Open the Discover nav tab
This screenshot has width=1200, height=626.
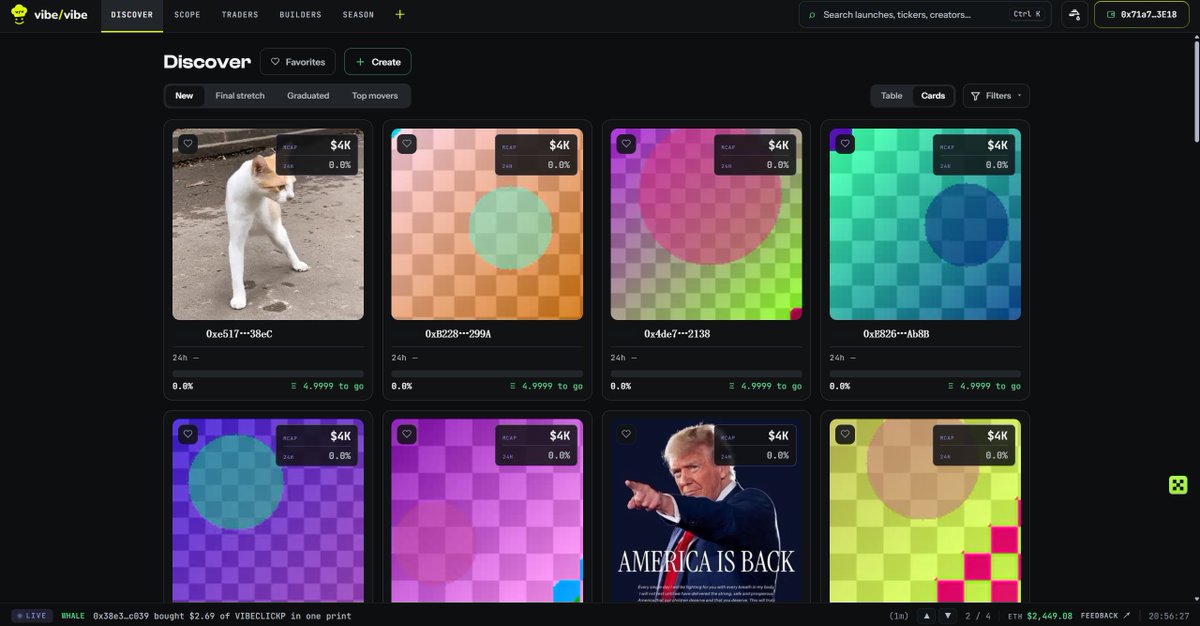click(x=132, y=15)
